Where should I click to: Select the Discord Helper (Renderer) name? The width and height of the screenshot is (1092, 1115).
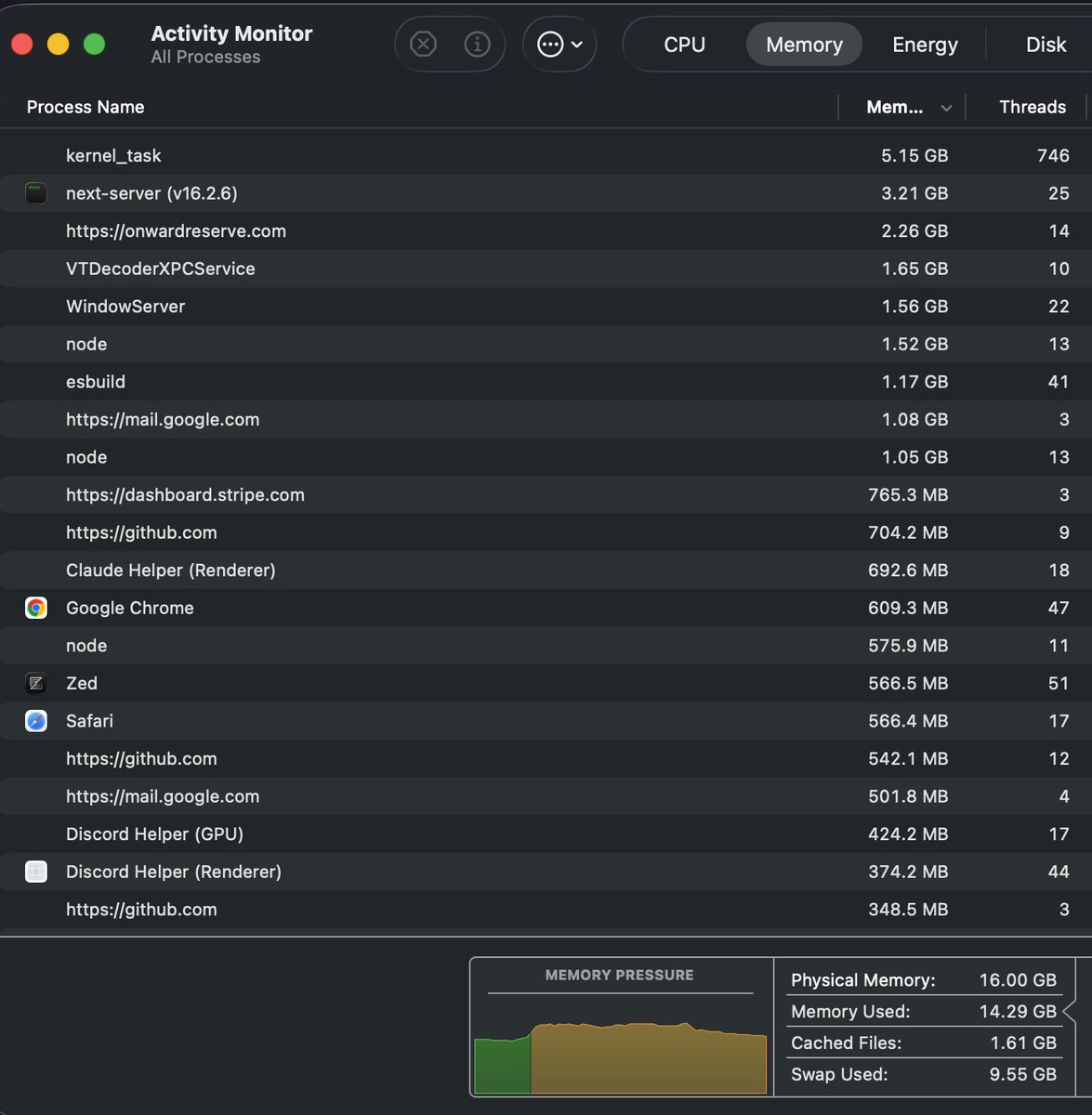tap(174, 872)
